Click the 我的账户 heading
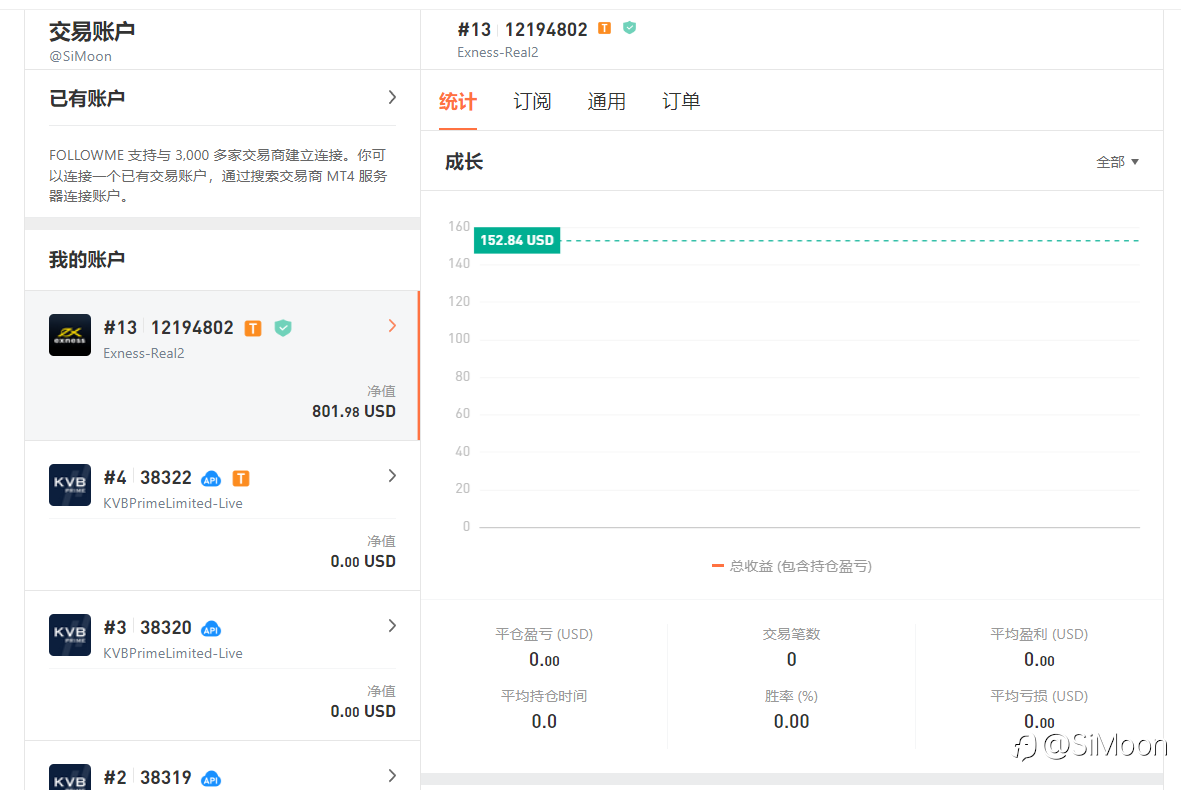Screen dimensions: 1181x790 (x=87, y=260)
